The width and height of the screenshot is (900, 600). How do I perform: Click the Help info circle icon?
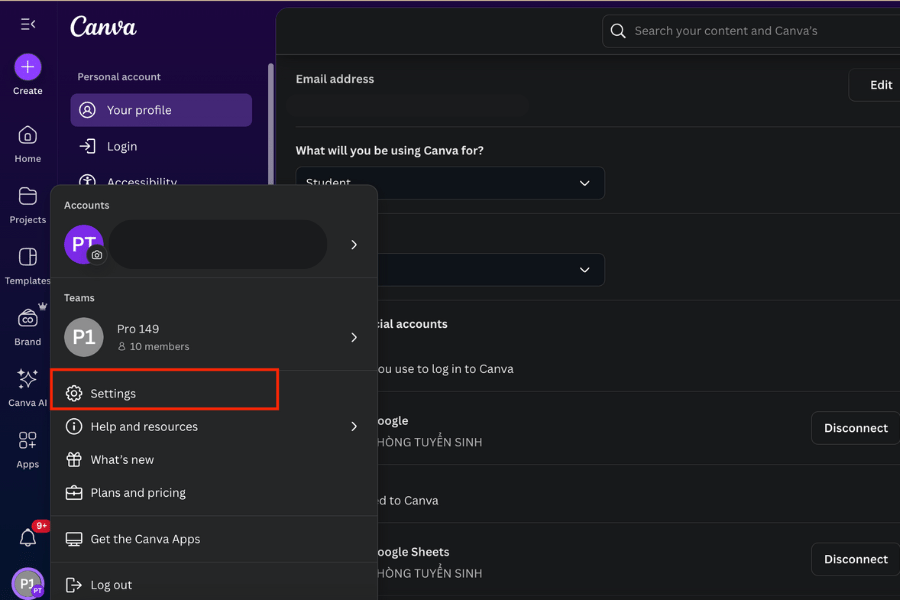click(73, 427)
